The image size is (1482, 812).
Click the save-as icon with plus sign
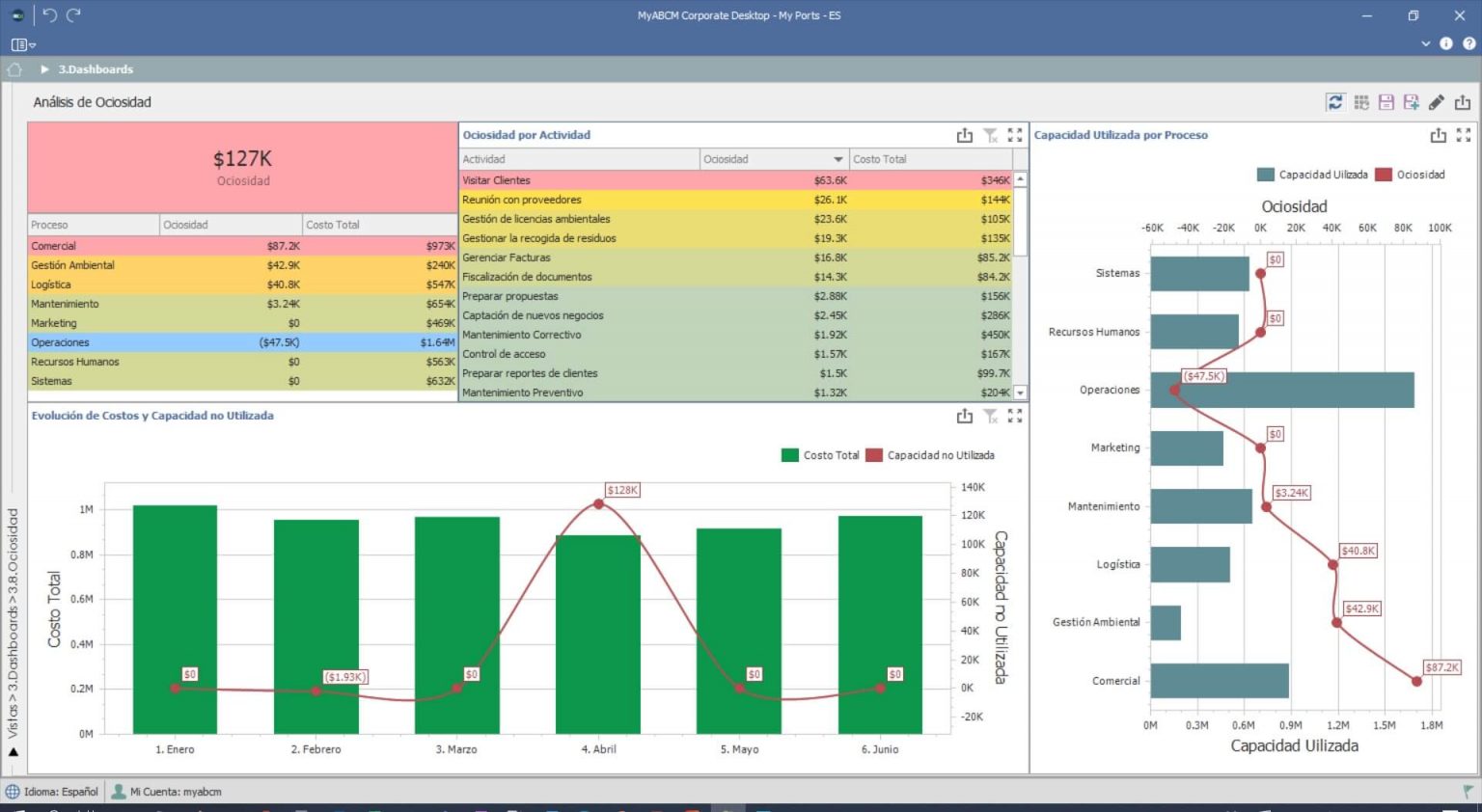coord(1412,102)
